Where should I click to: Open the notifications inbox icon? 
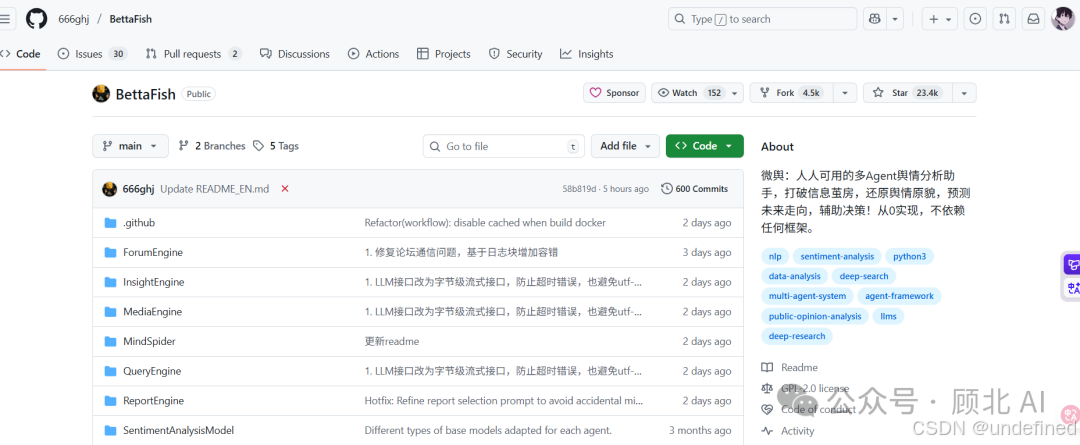pyautogui.click(x=1033, y=19)
